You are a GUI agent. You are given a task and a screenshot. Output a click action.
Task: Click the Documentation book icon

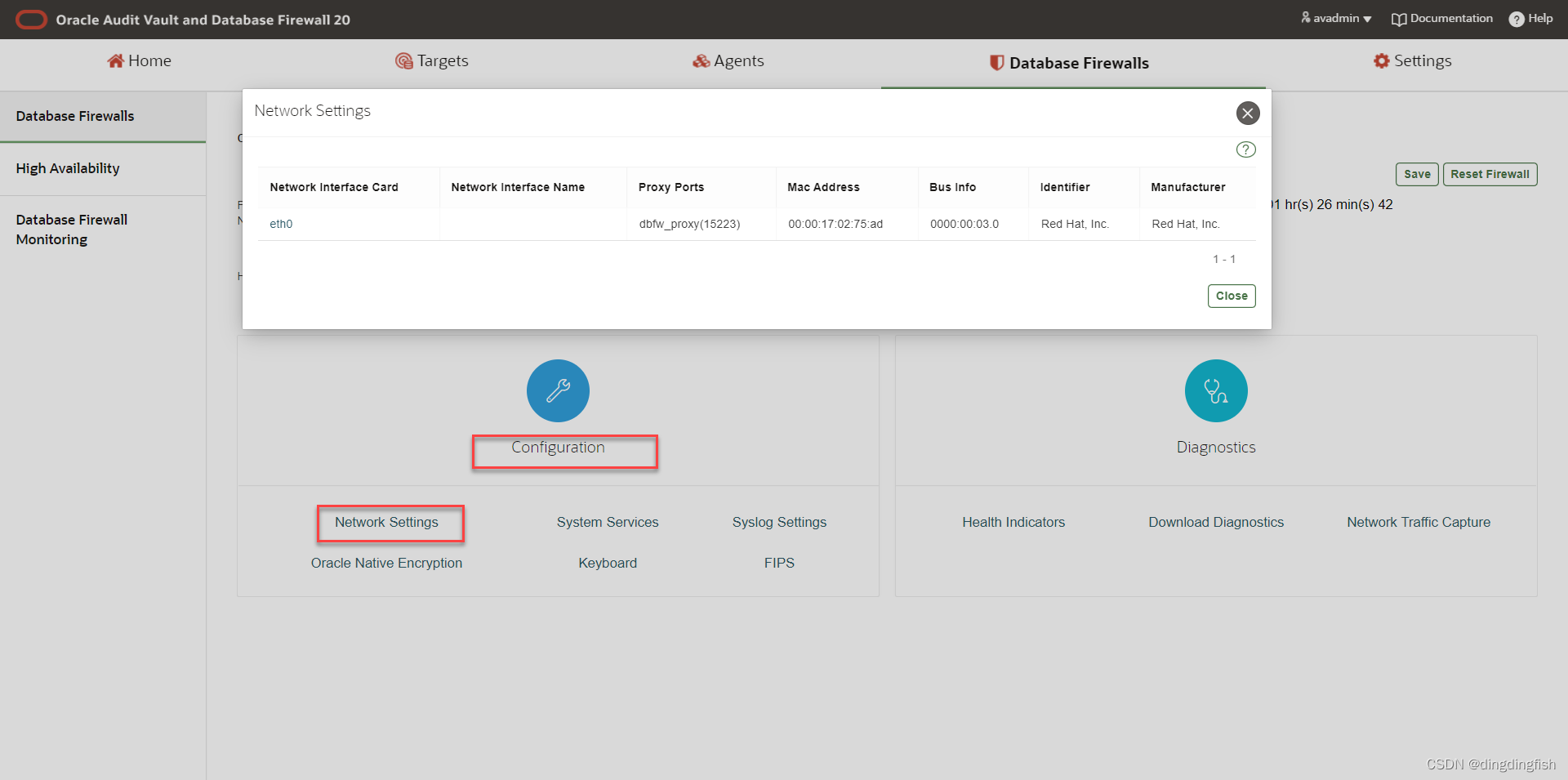(x=1399, y=19)
